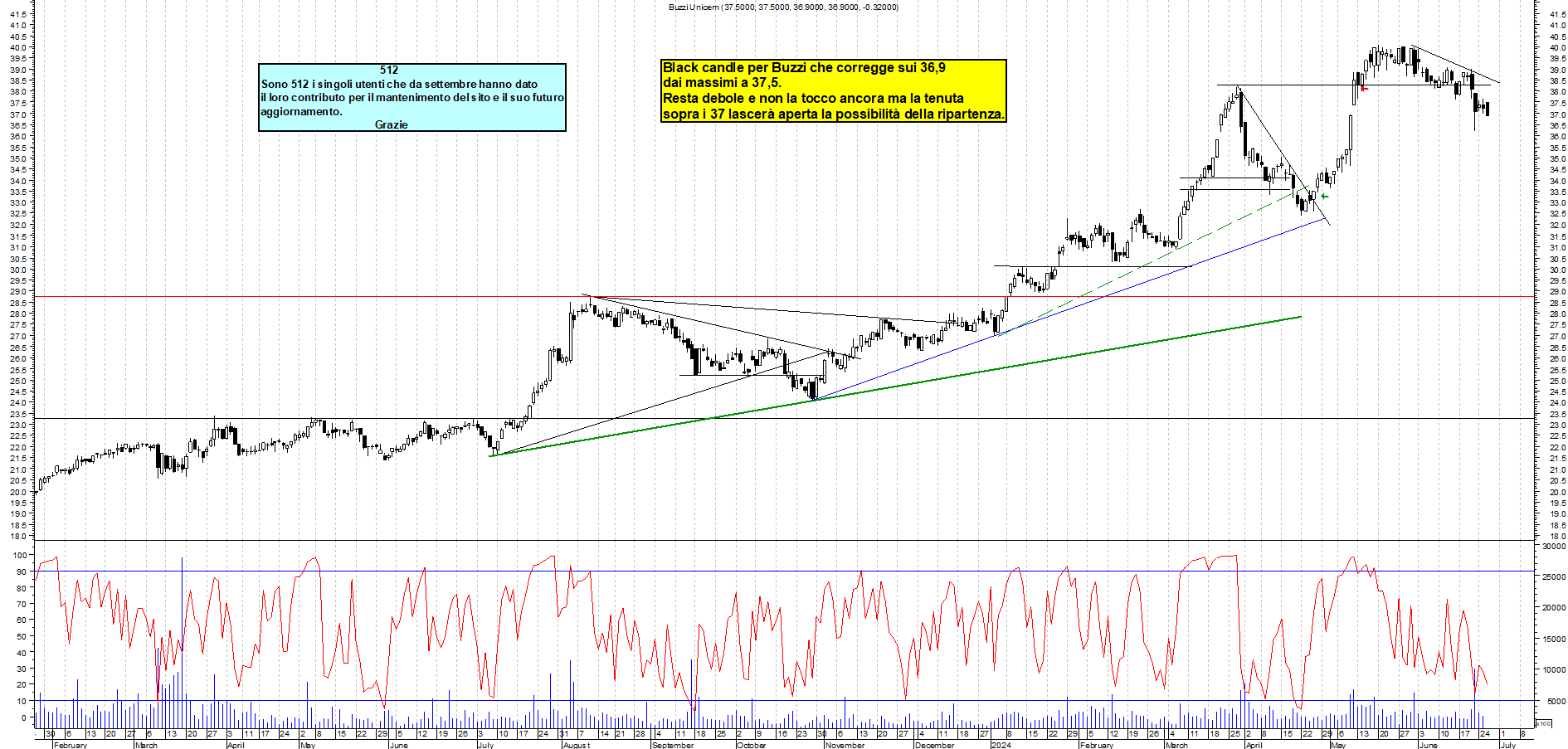Click 'sopra i 37 lascerà aperta' line

point(833,114)
